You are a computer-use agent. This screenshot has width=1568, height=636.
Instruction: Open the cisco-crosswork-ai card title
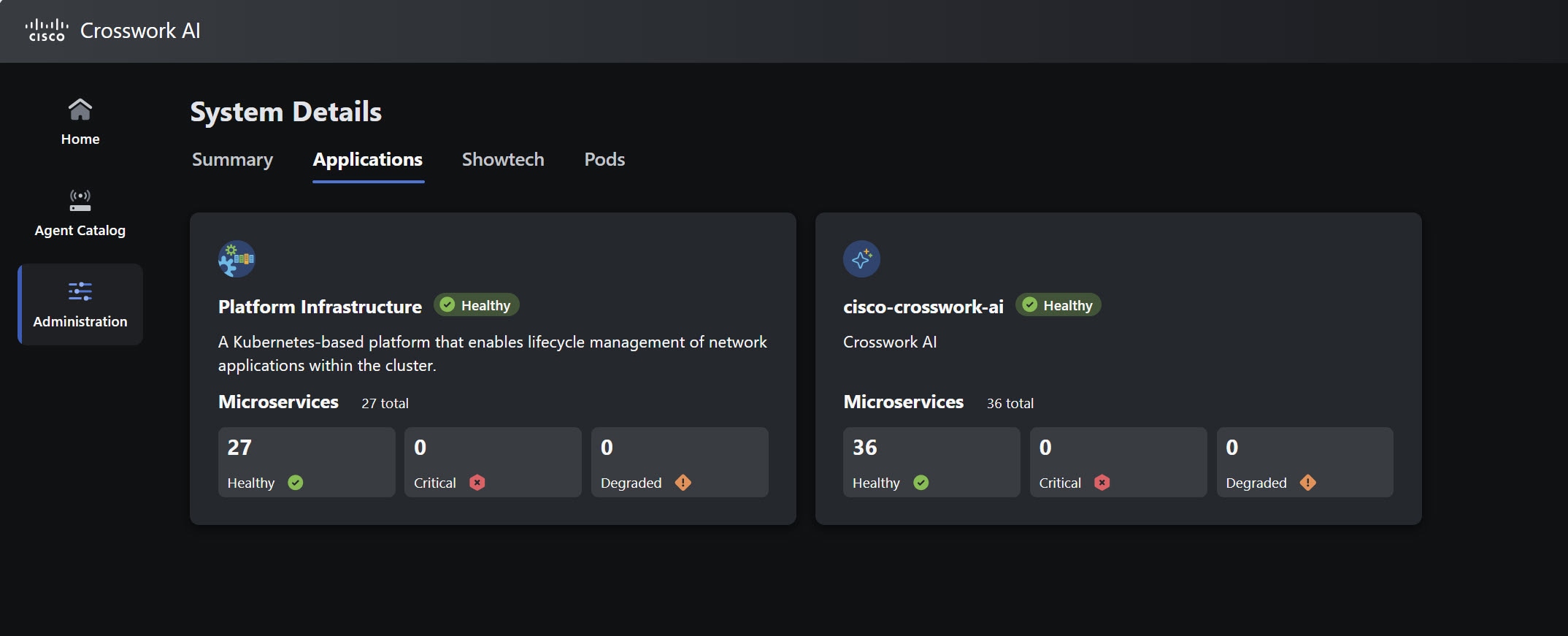[923, 307]
